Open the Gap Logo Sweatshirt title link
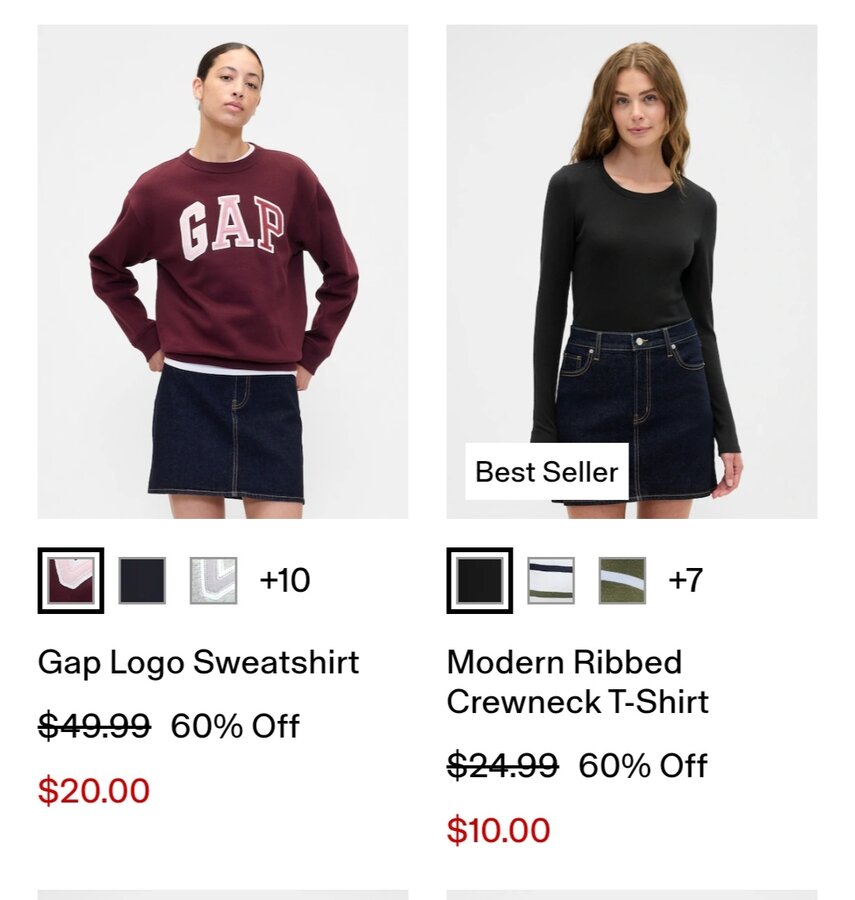855x900 pixels. [199, 662]
